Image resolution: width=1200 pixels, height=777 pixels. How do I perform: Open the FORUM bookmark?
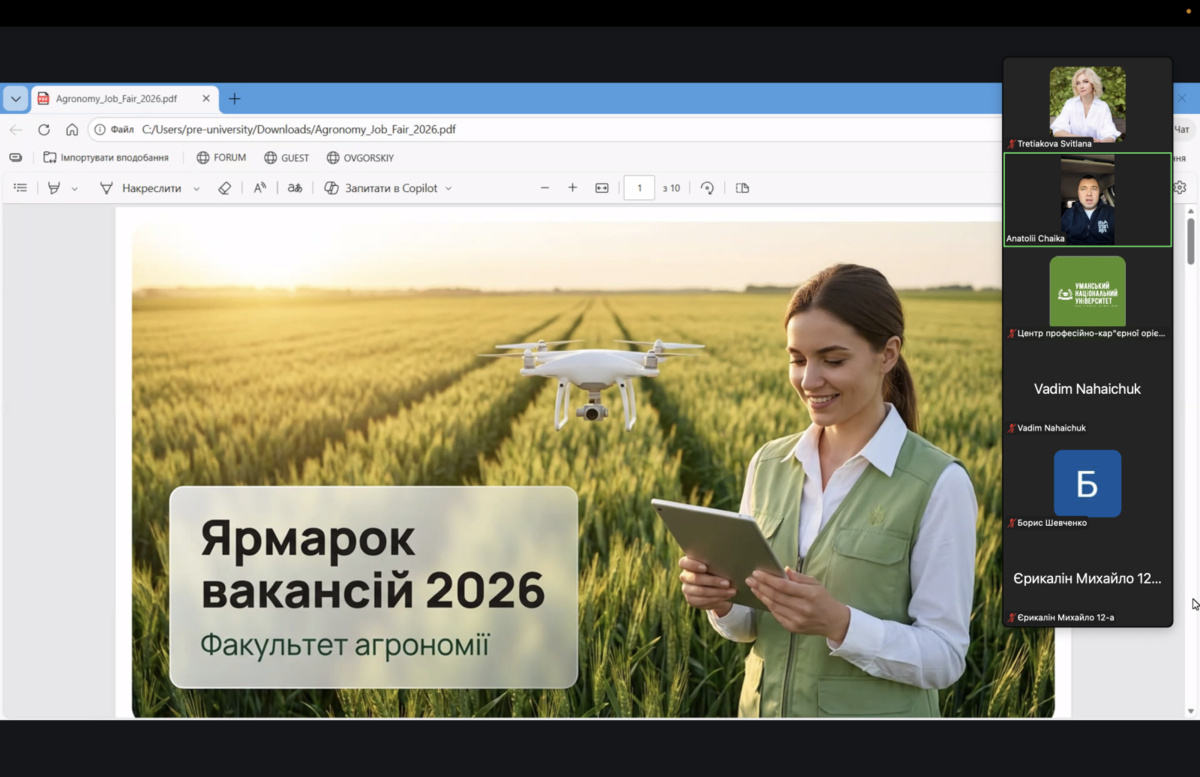pyautogui.click(x=221, y=158)
